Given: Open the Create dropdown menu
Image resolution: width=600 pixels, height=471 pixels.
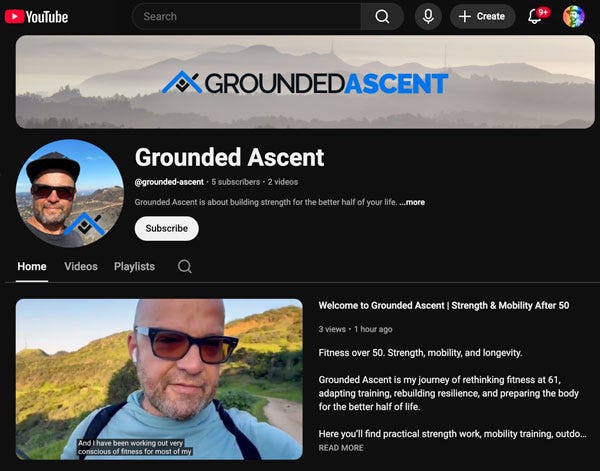Looking at the screenshot, I should tap(483, 16).
